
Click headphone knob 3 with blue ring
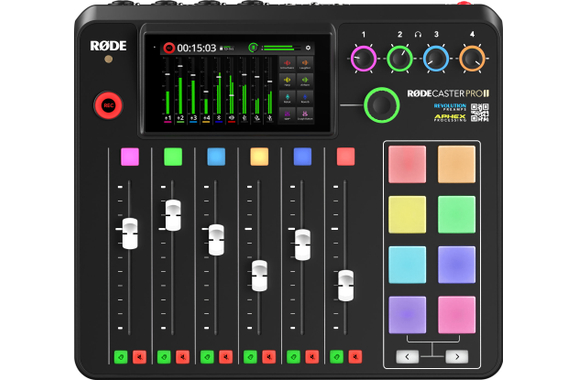[436, 58]
